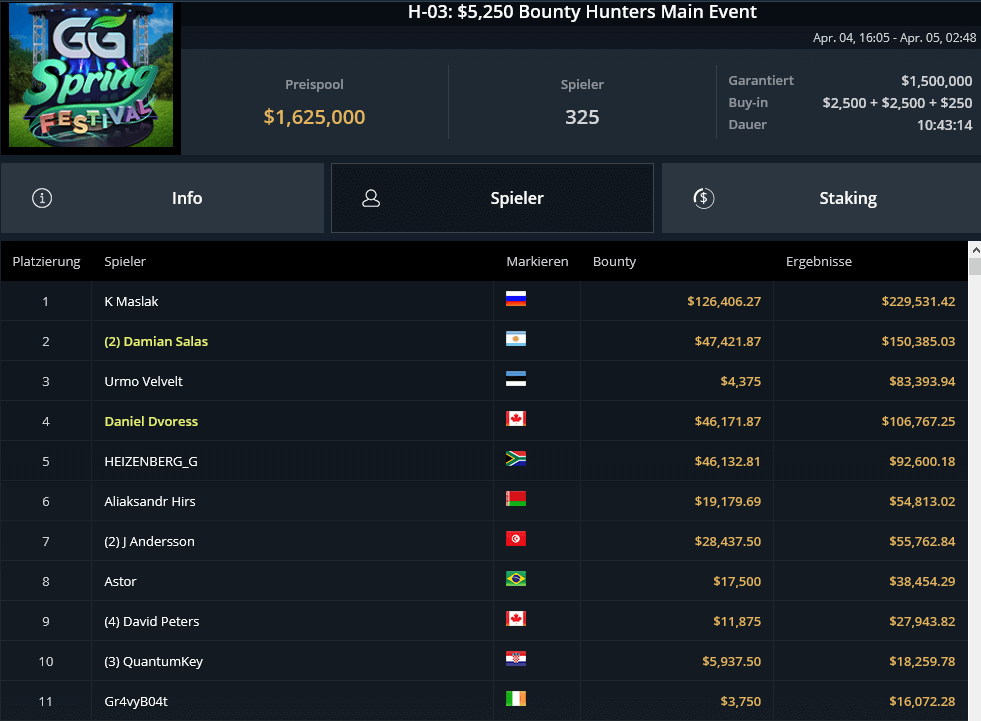The width and height of the screenshot is (981, 721).
Task: Select player Astor
Action: click(x=120, y=582)
